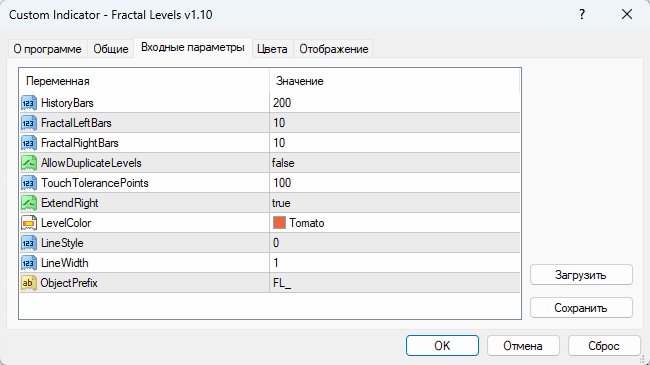This screenshot has width=650, height=365.
Task: Select the LineStyle value 0
Action: pos(276,243)
